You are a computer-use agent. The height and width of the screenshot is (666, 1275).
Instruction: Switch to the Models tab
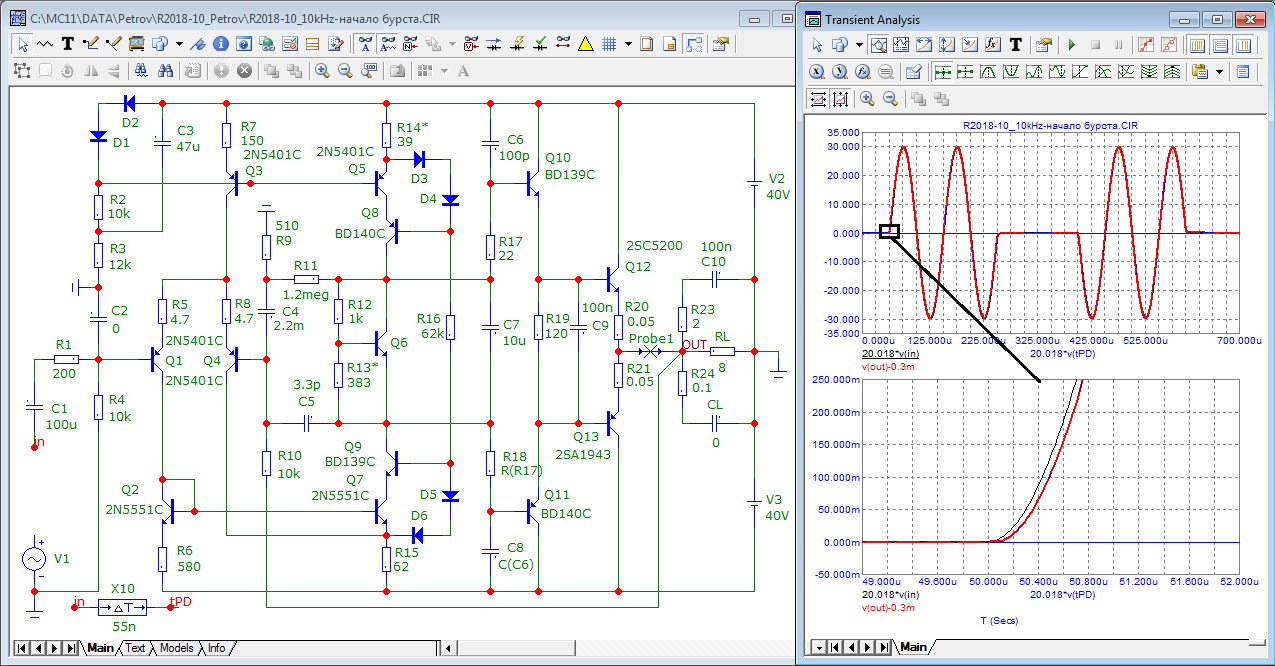tap(176, 648)
